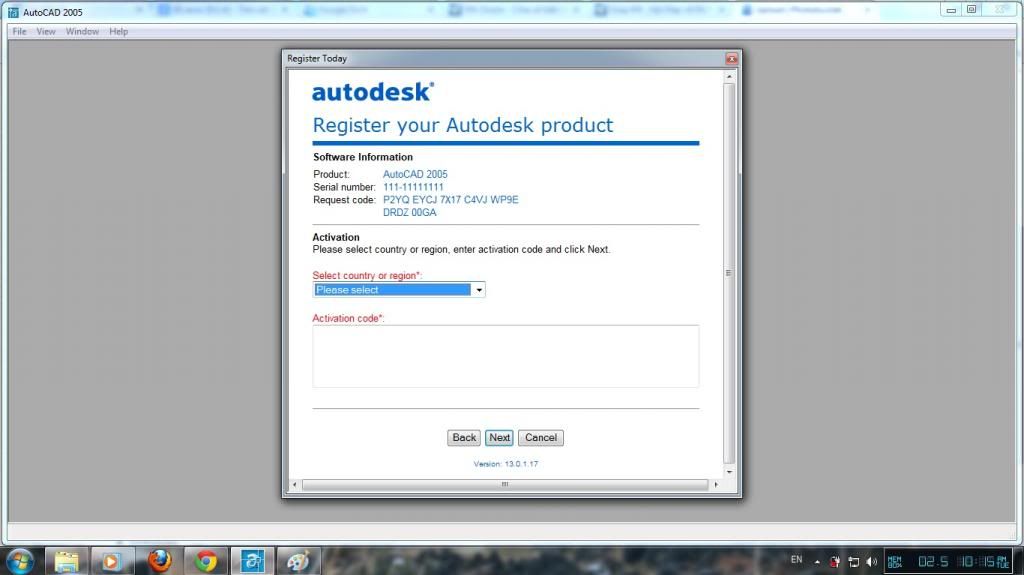Click the autodesk logo

373,92
